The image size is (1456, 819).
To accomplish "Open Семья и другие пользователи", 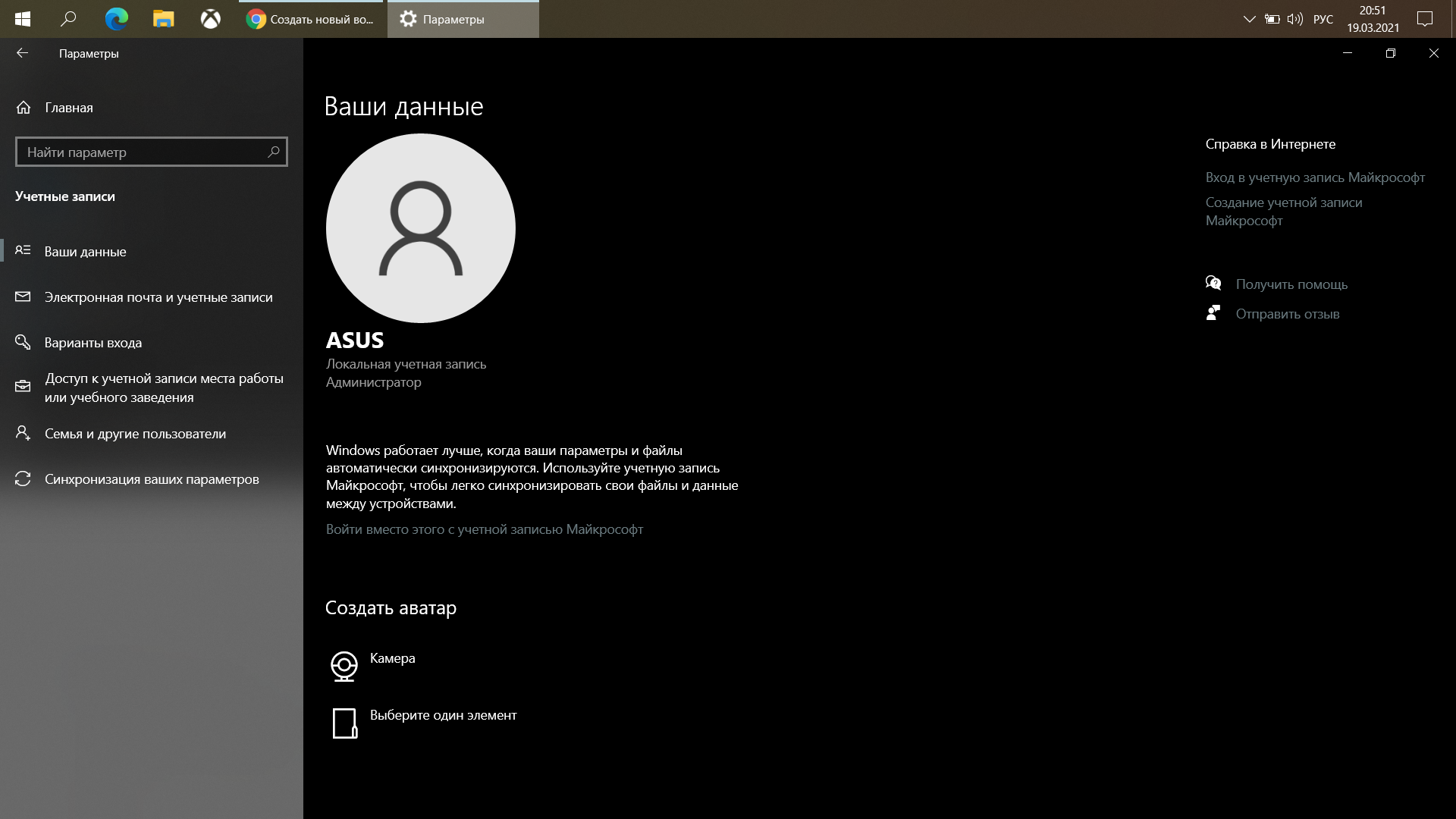I will coord(152,434).
